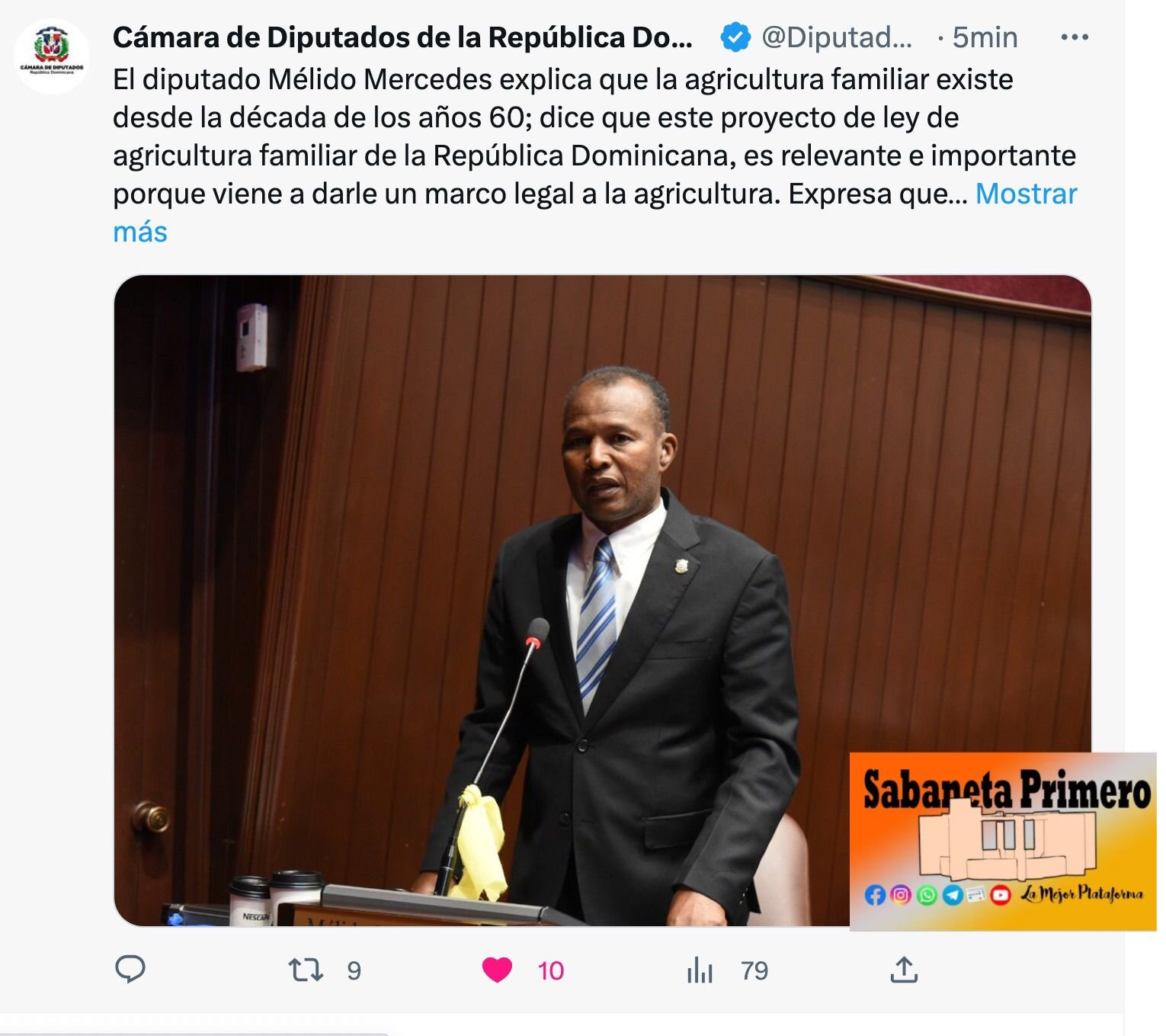1166x1036 pixels.
Task: Open the 5min timestamp link
Action: tap(985, 37)
